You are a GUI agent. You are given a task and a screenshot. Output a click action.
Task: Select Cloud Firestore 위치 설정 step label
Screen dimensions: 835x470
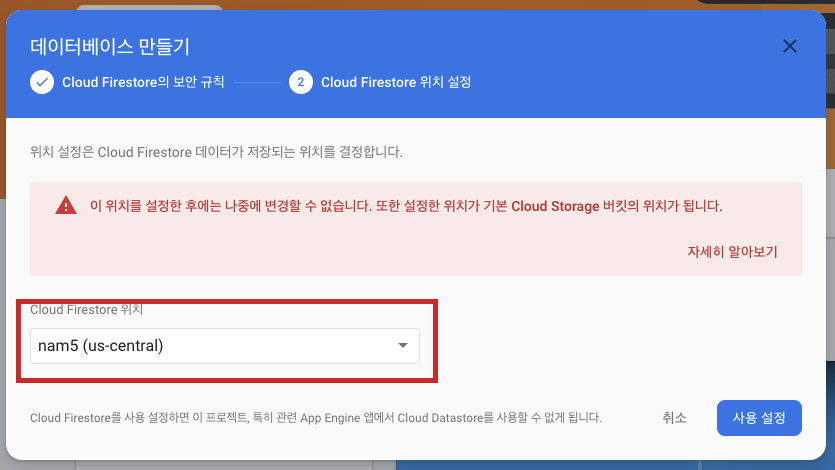[x=396, y=83]
